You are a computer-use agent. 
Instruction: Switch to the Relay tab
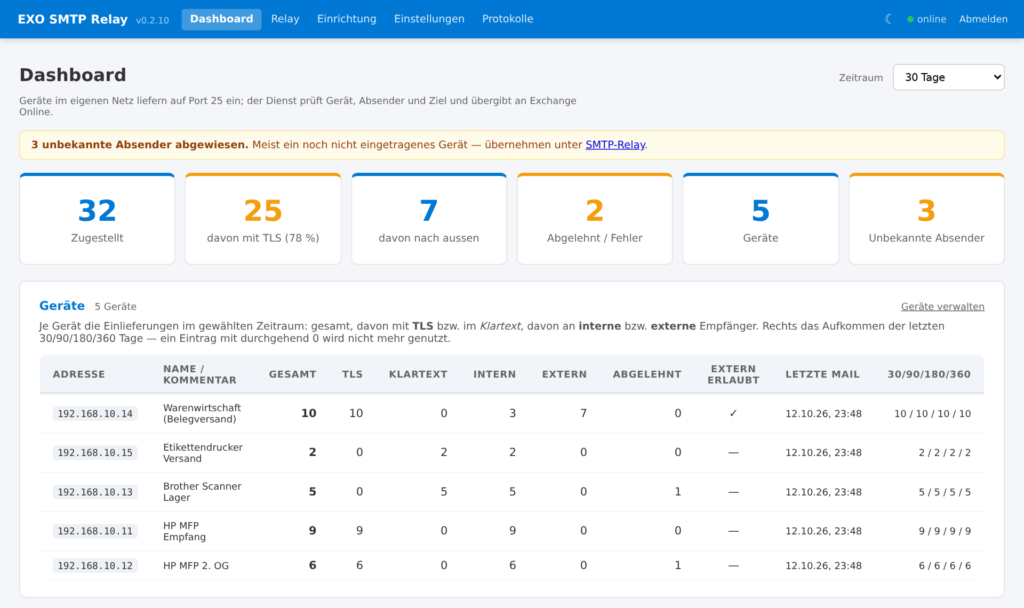click(x=285, y=19)
